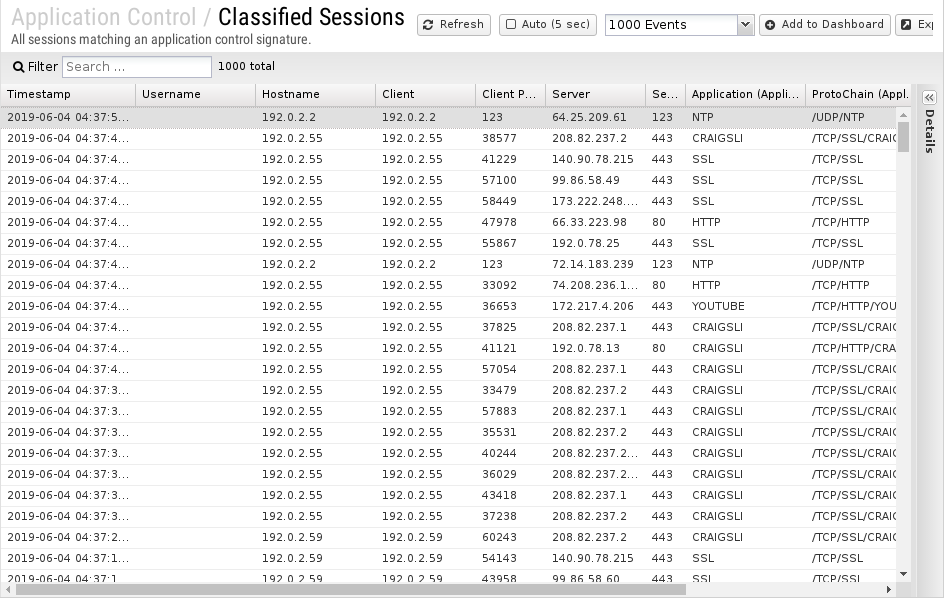944x598 pixels.
Task: Click the horizontal scroll left arrow
Action: coord(8,589)
